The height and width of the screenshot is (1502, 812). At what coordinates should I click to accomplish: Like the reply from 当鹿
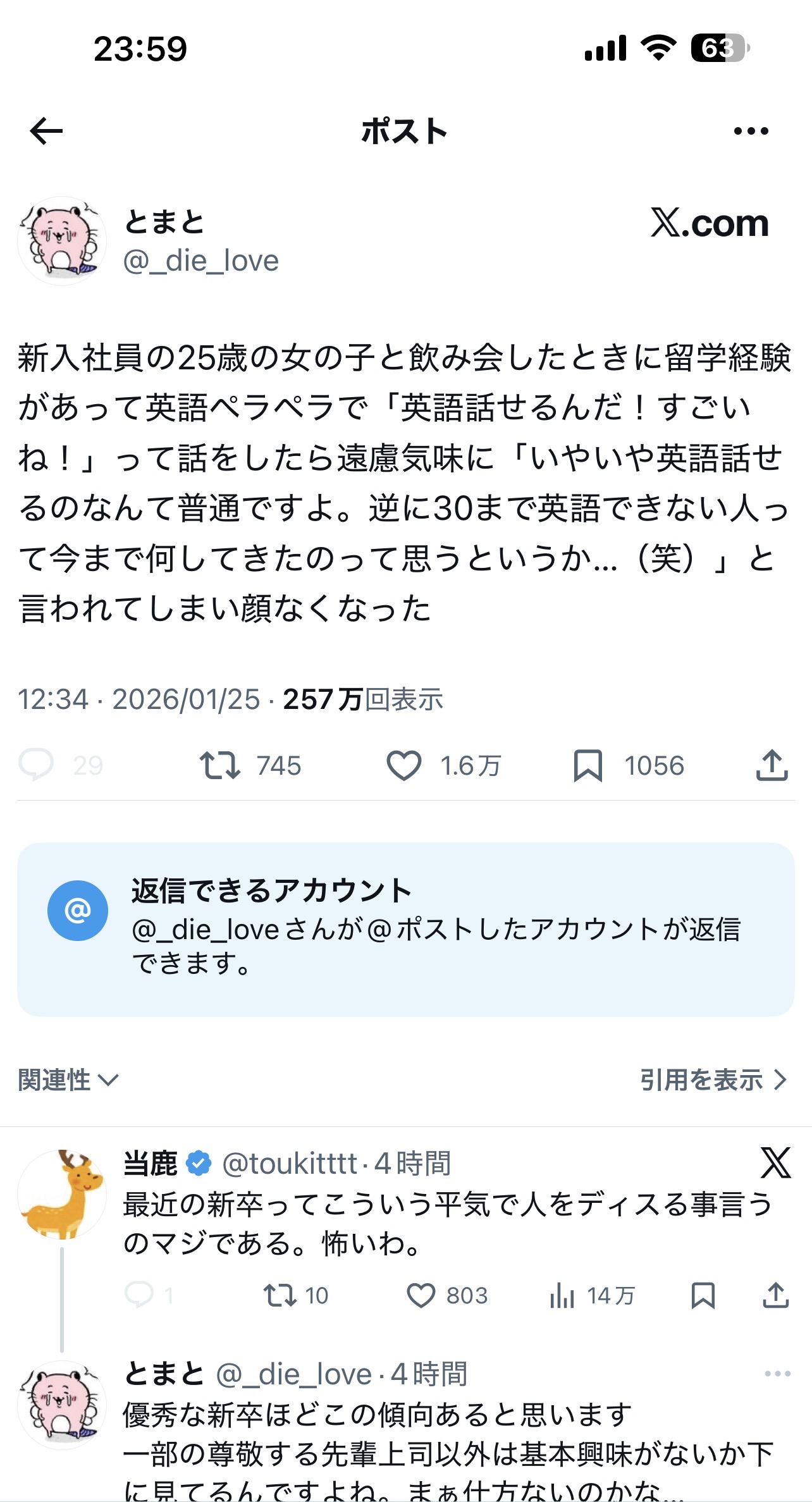tap(421, 1295)
